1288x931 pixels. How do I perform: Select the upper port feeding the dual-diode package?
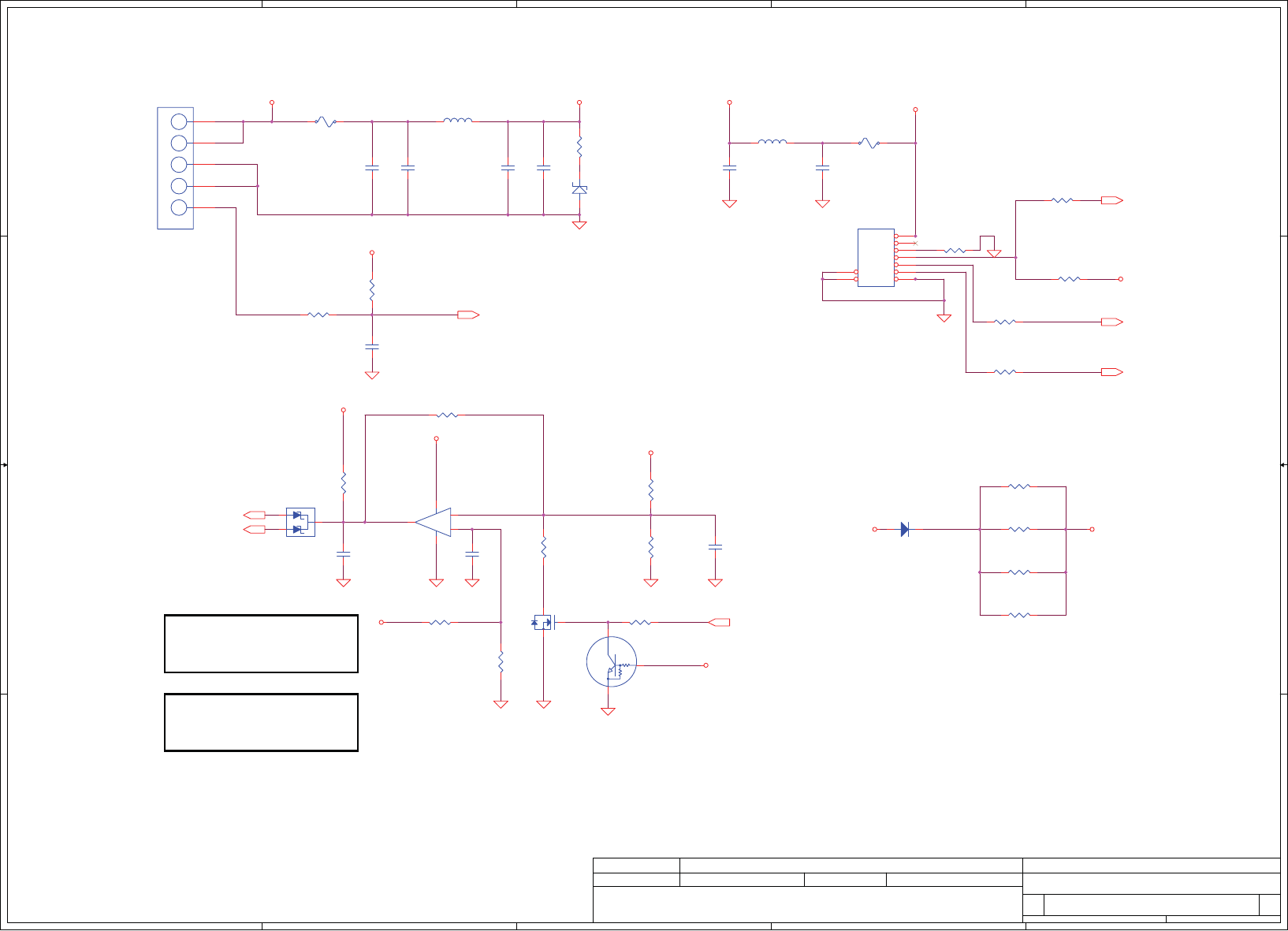coord(255,515)
